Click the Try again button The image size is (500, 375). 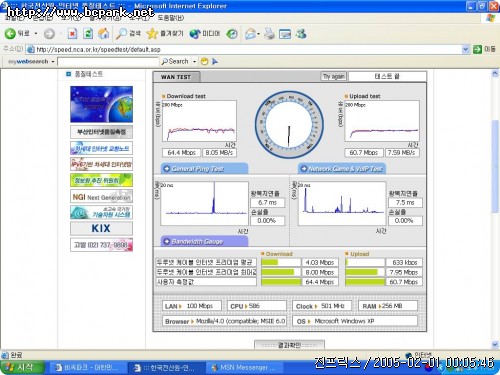click(334, 76)
